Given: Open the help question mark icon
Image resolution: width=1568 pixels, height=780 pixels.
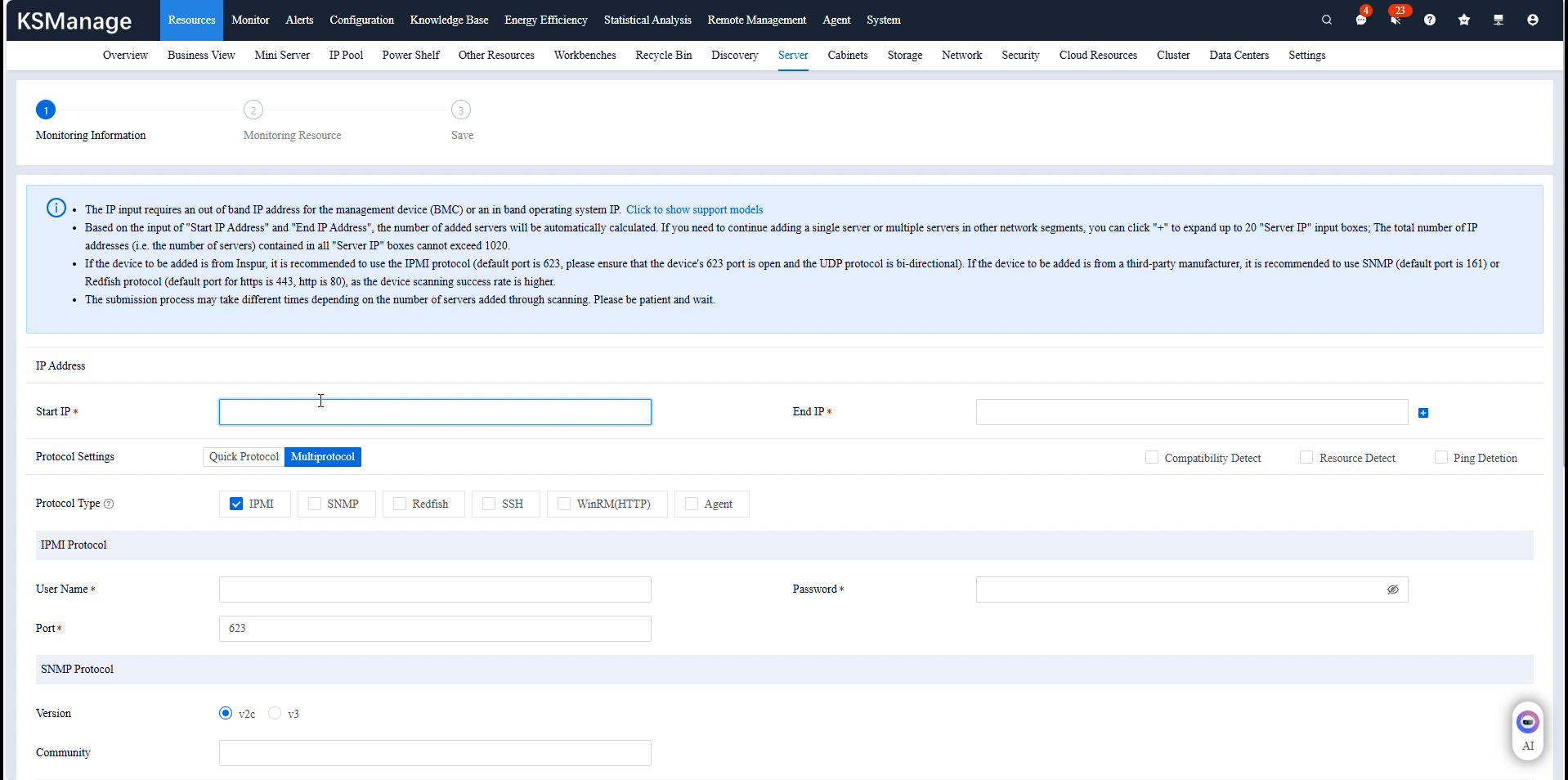Looking at the screenshot, I should (1429, 20).
